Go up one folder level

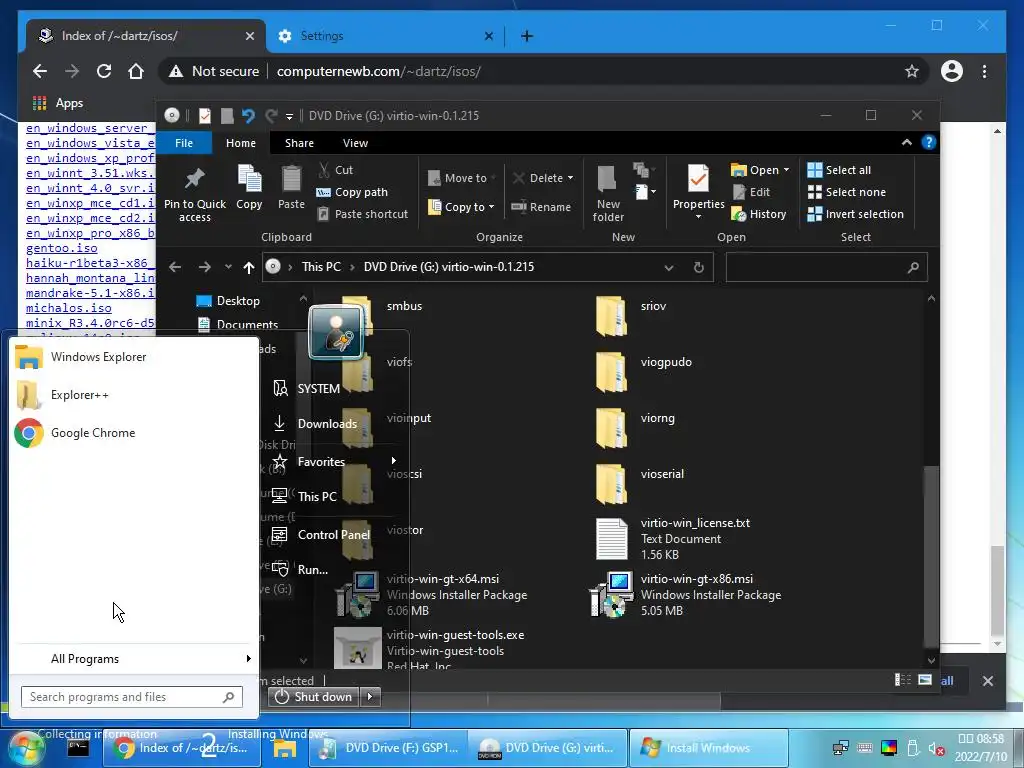point(249,267)
